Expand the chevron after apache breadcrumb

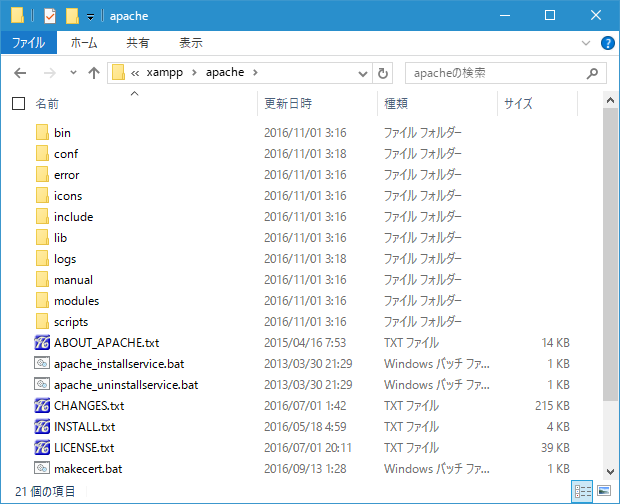[255, 73]
